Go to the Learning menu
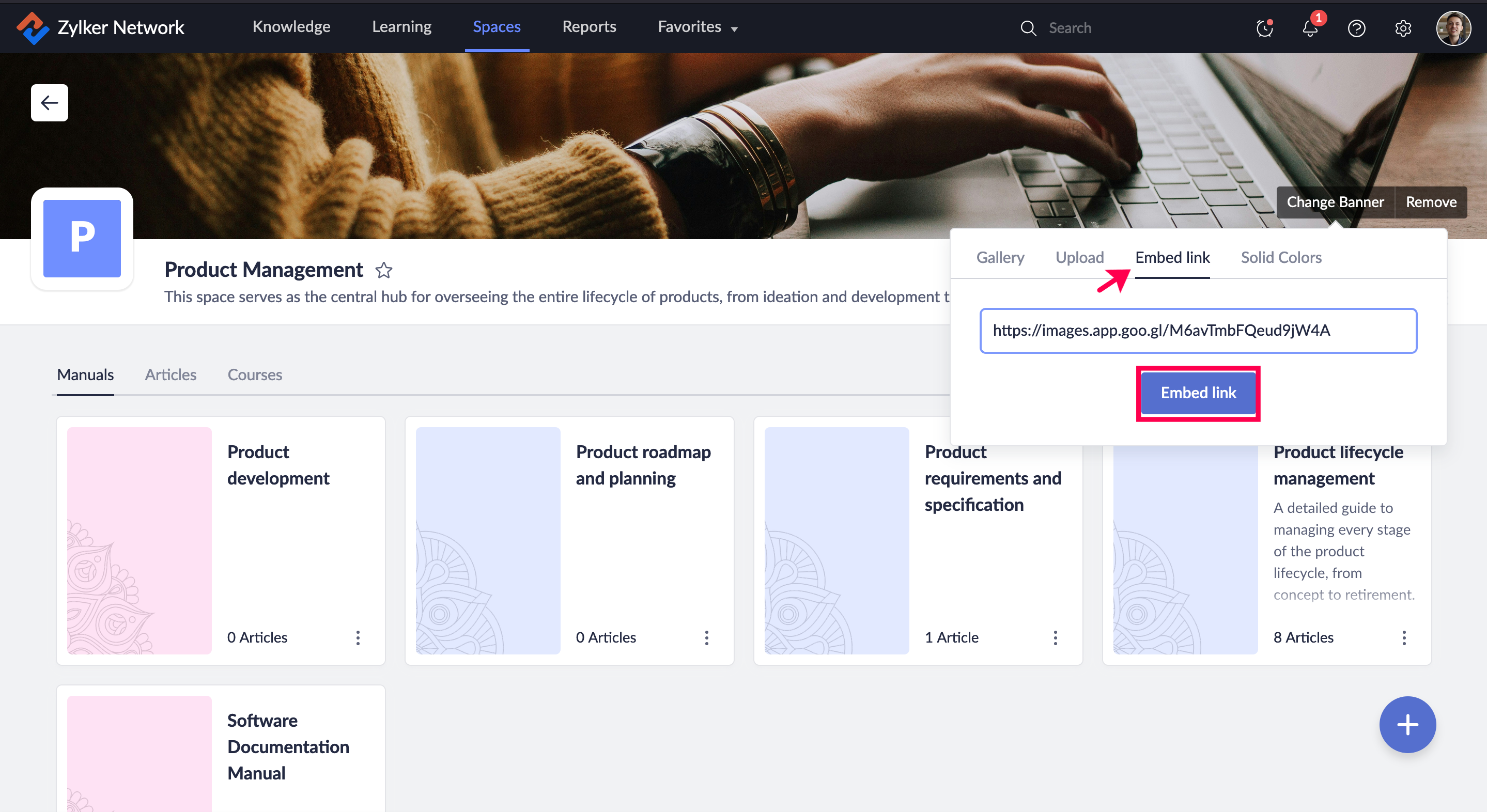This screenshot has height=812, width=1487. pyautogui.click(x=402, y=26)
